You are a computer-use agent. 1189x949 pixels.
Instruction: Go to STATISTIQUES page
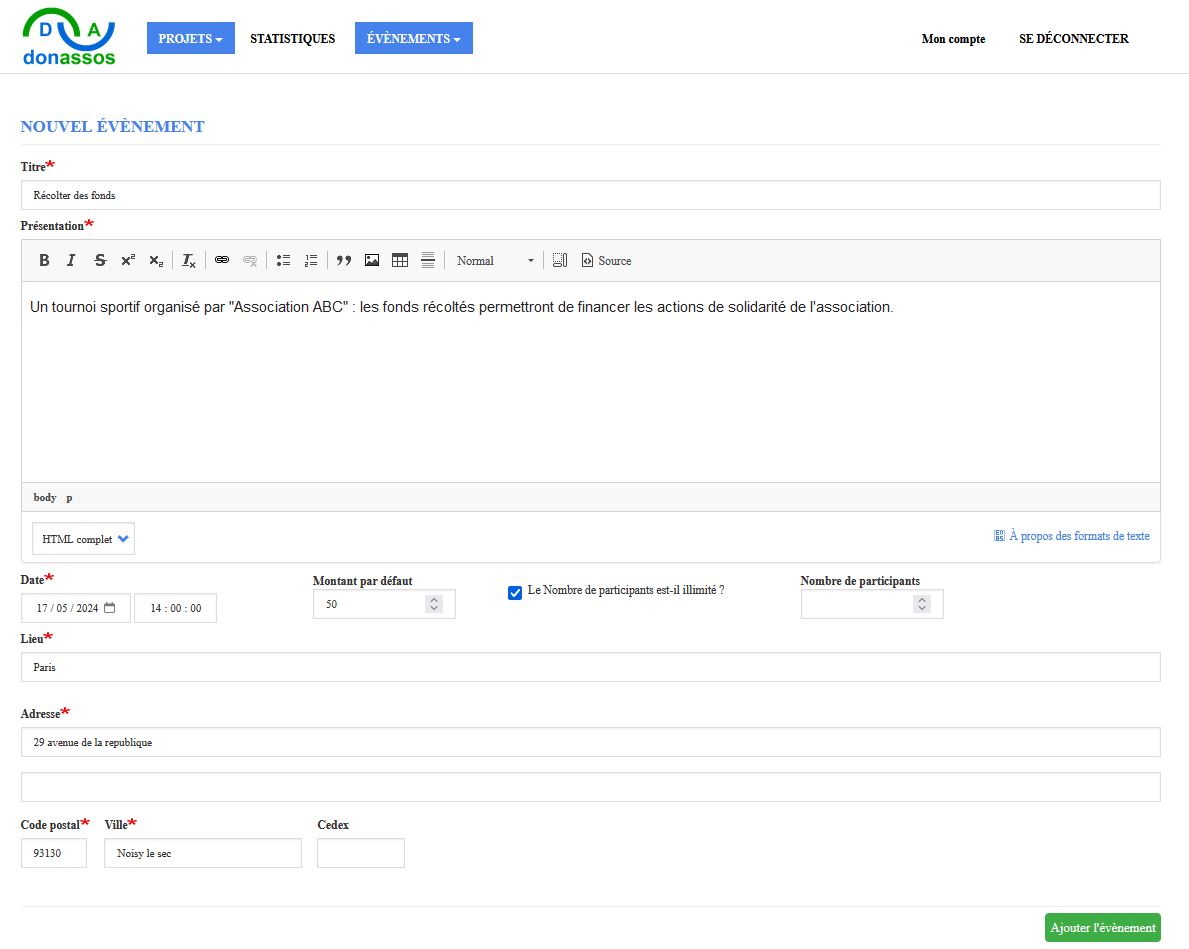click(x=292, y=39)
